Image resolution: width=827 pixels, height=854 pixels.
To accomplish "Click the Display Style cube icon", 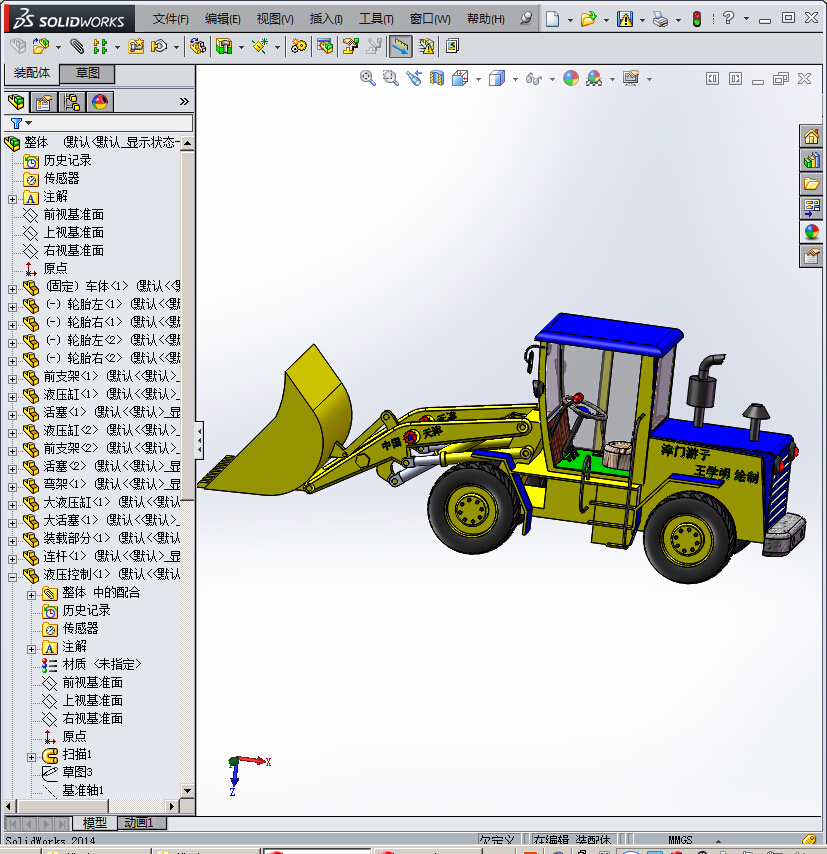I will (497, 78).
